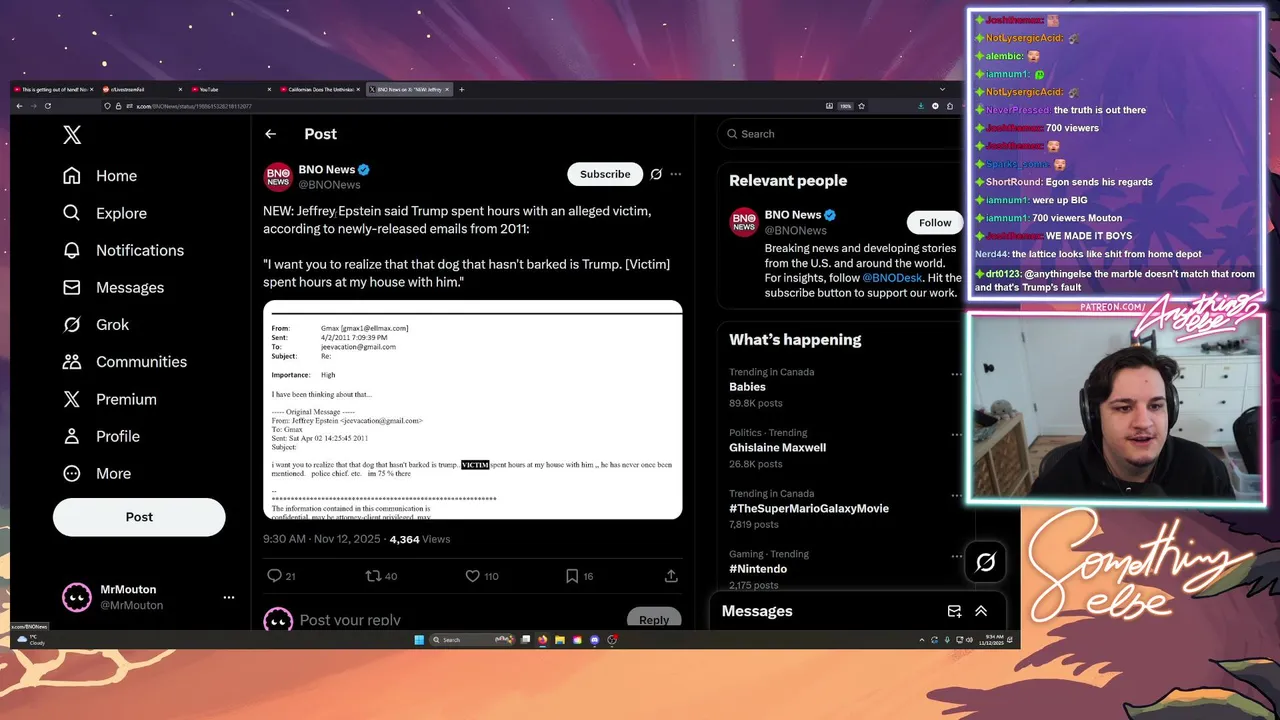
Task: Open Explore in the sidebar
Action: [x=105, y=213]
